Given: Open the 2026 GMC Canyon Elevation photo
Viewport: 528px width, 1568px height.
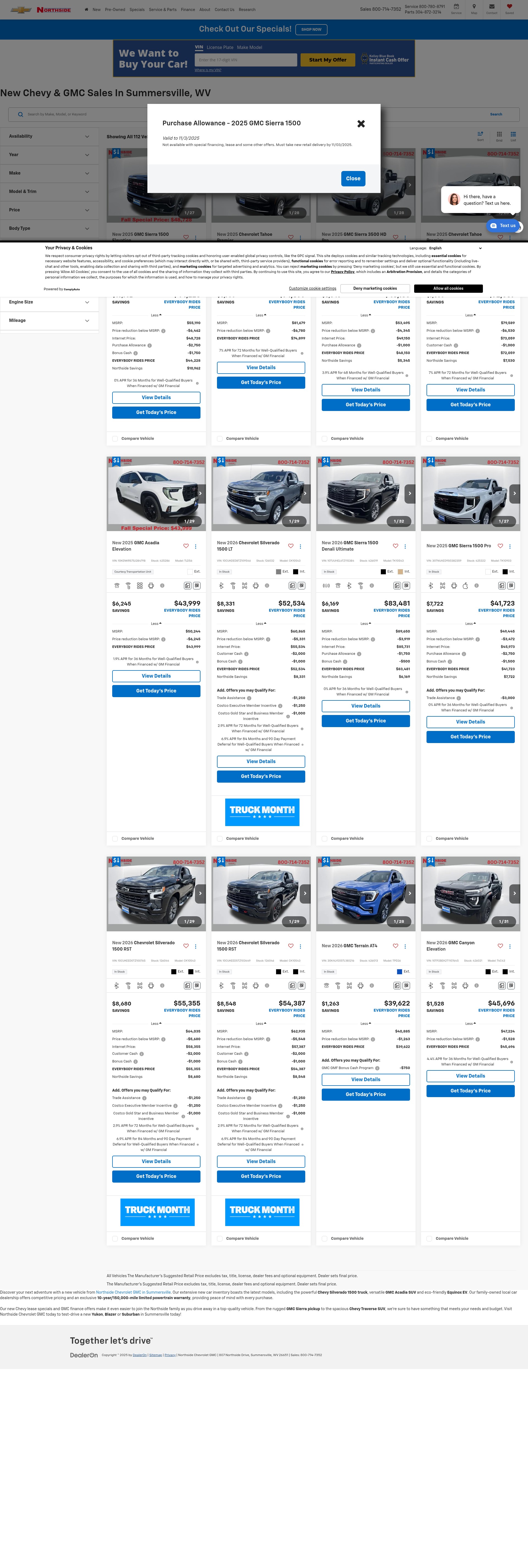Looking at the screenshot, I should [471, 894].
